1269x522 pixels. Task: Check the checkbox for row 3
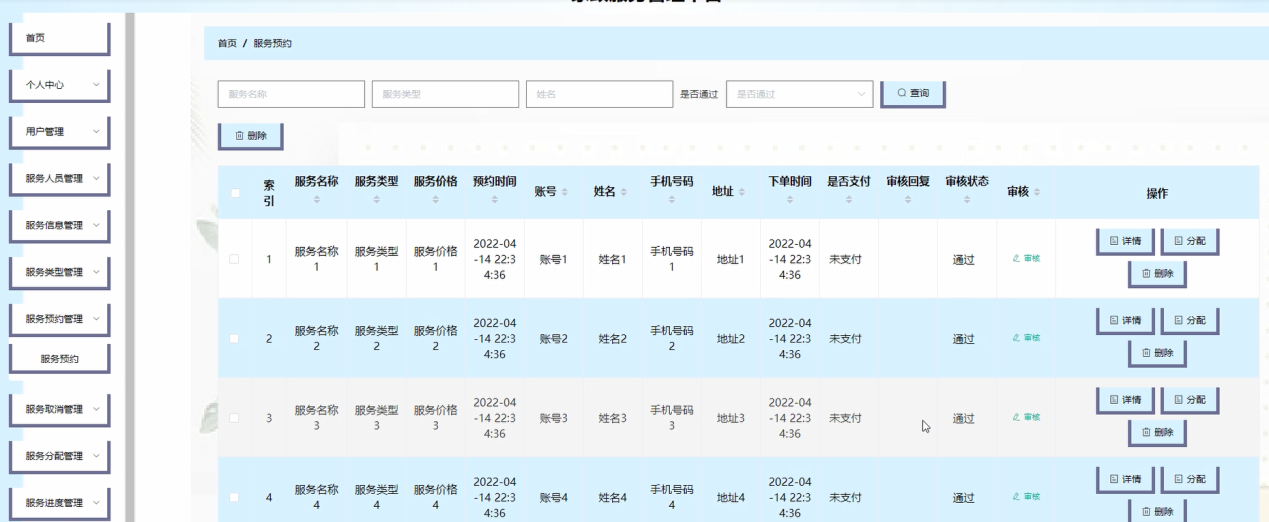point(234,418)
